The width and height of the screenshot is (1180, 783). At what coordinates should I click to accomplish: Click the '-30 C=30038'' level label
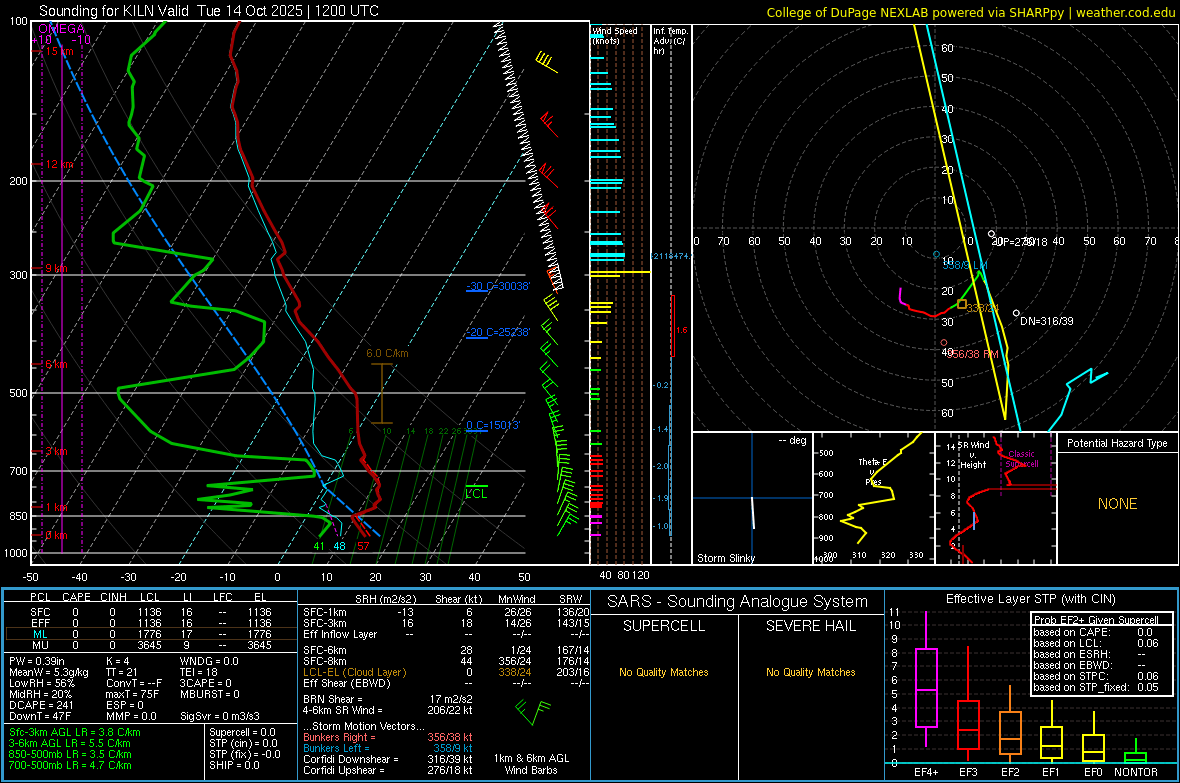(x=498, y=286)
